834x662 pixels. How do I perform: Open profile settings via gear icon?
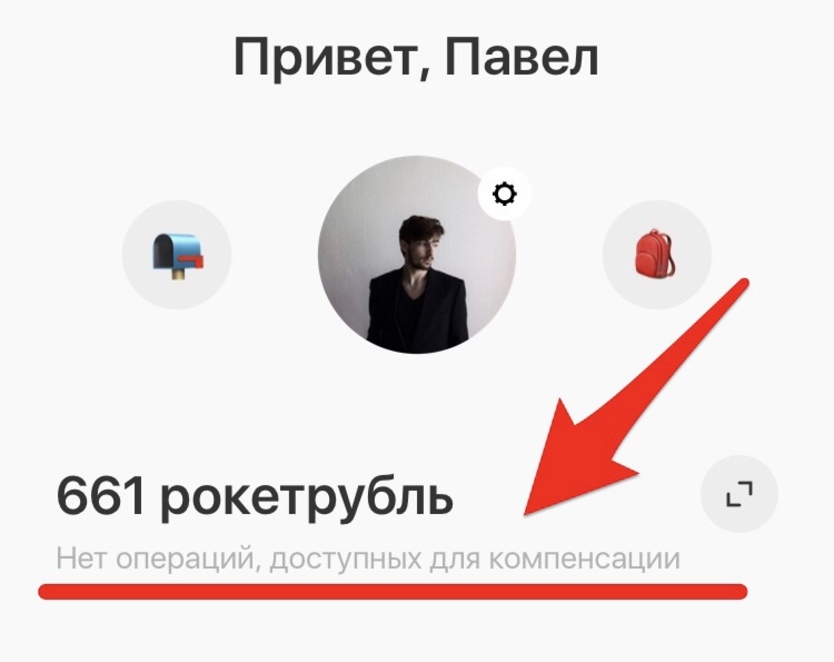click(504, 194)
